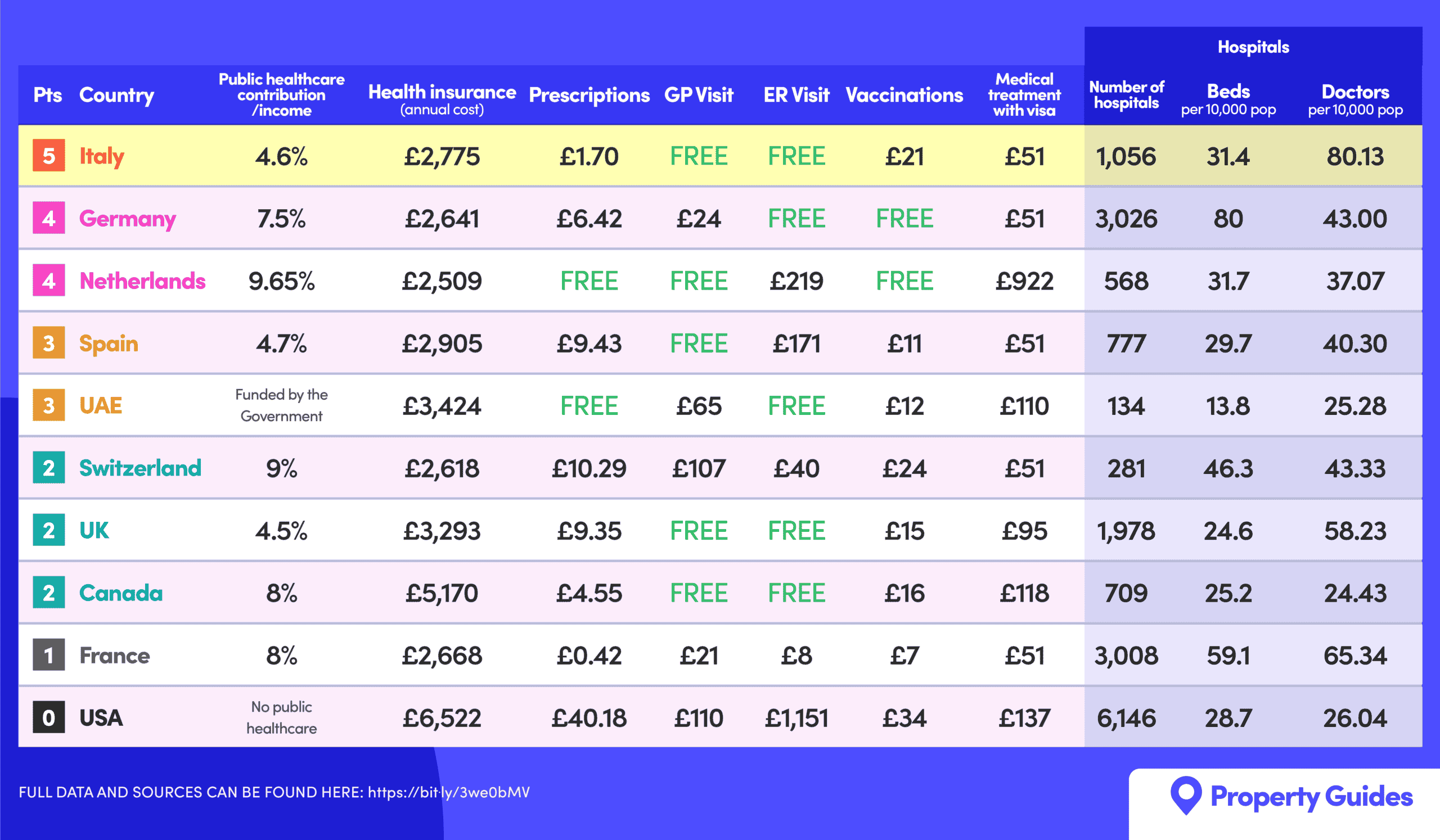This screenshot has height=840, width=1440.
Task: Click UAE's Funded by the Government cell
Action: click(281, 405)
